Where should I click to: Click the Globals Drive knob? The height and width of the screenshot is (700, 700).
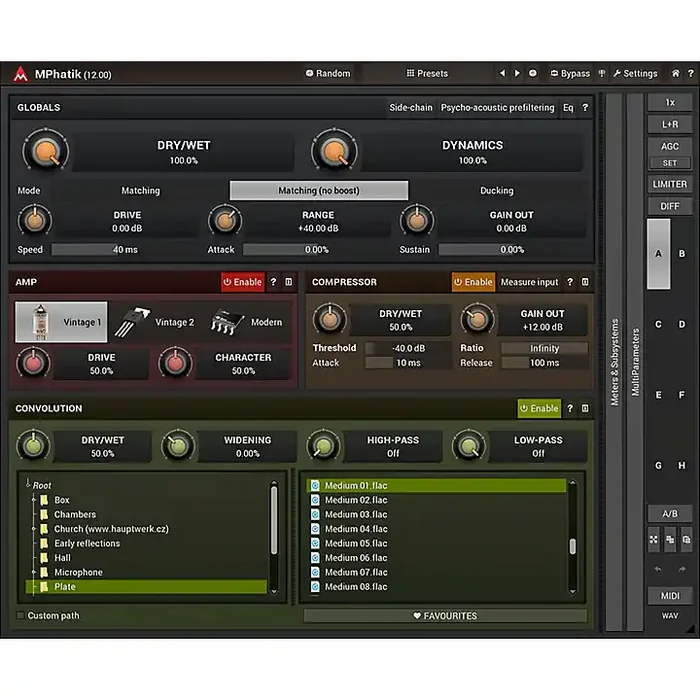click(x=35, y=221)
